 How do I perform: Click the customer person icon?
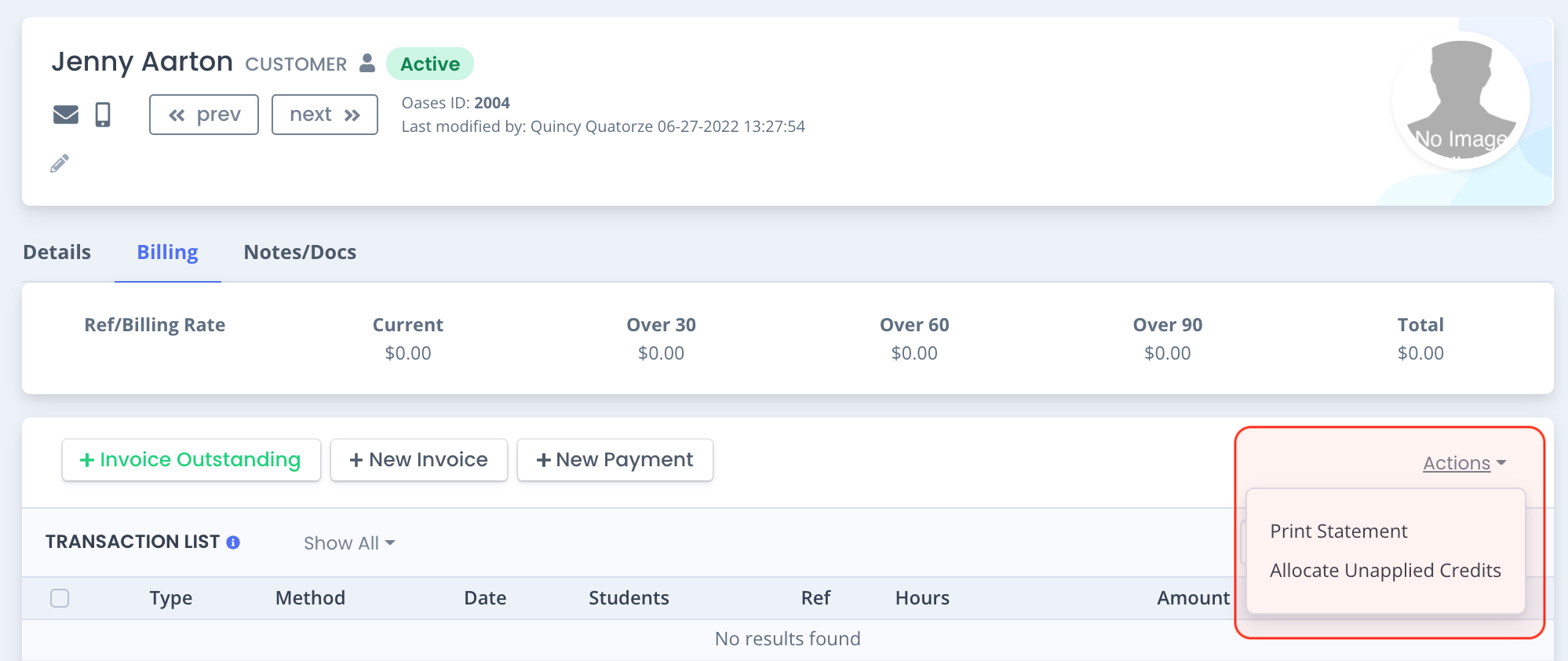(x=366, y=63)
